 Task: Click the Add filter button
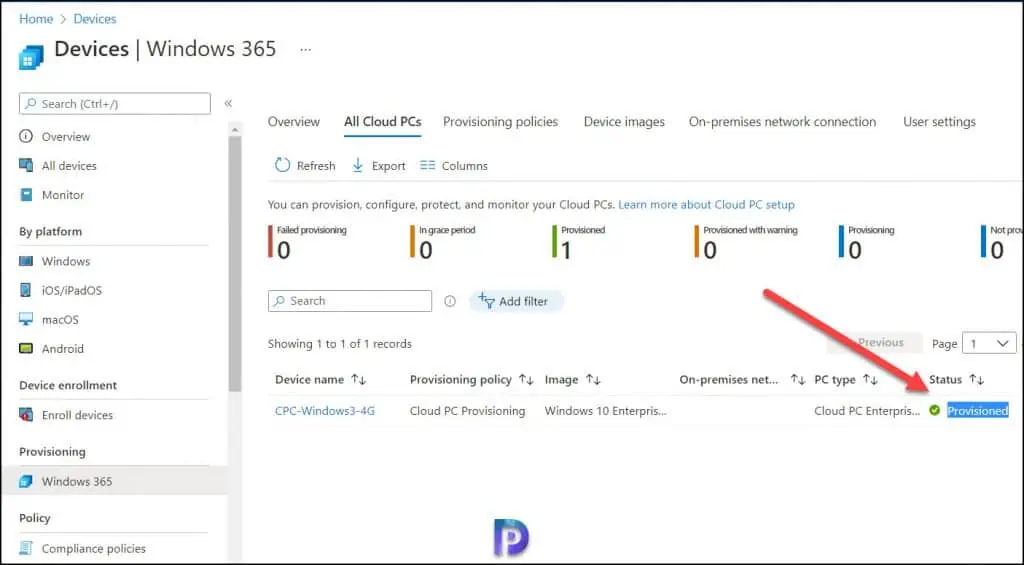[x=516, y=301]
